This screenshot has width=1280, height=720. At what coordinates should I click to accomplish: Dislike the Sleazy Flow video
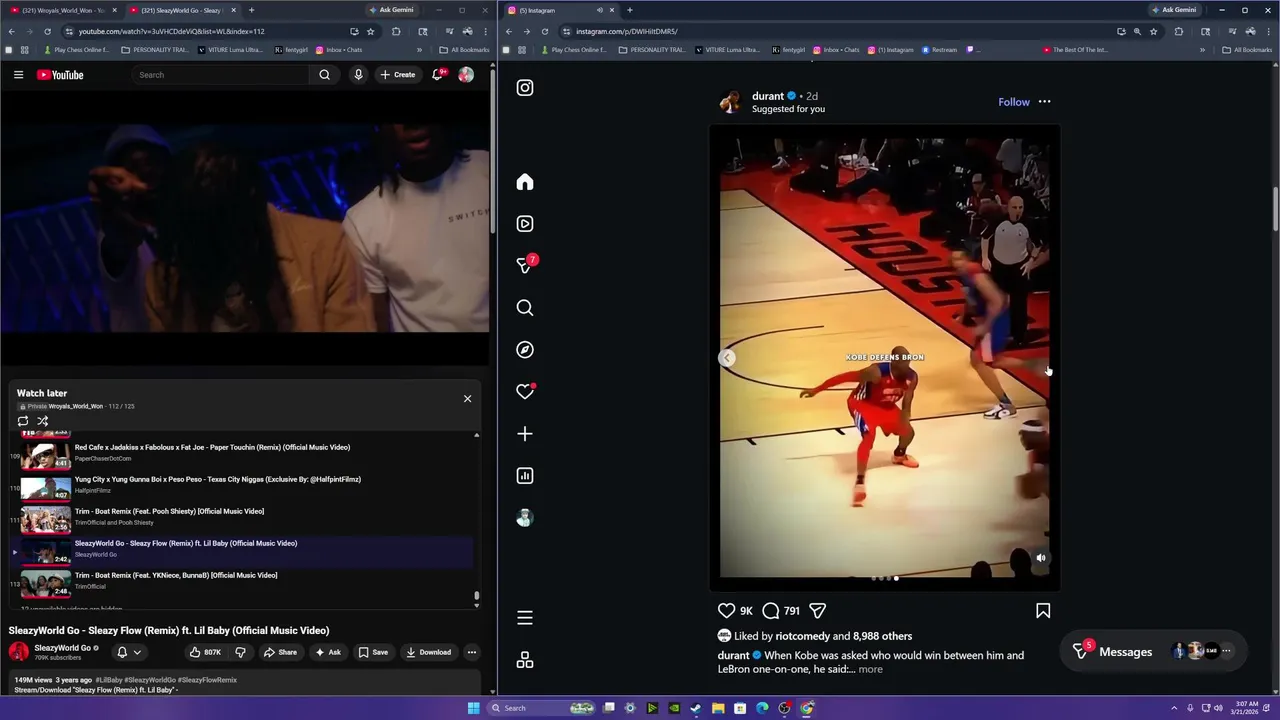coord(240,652)
